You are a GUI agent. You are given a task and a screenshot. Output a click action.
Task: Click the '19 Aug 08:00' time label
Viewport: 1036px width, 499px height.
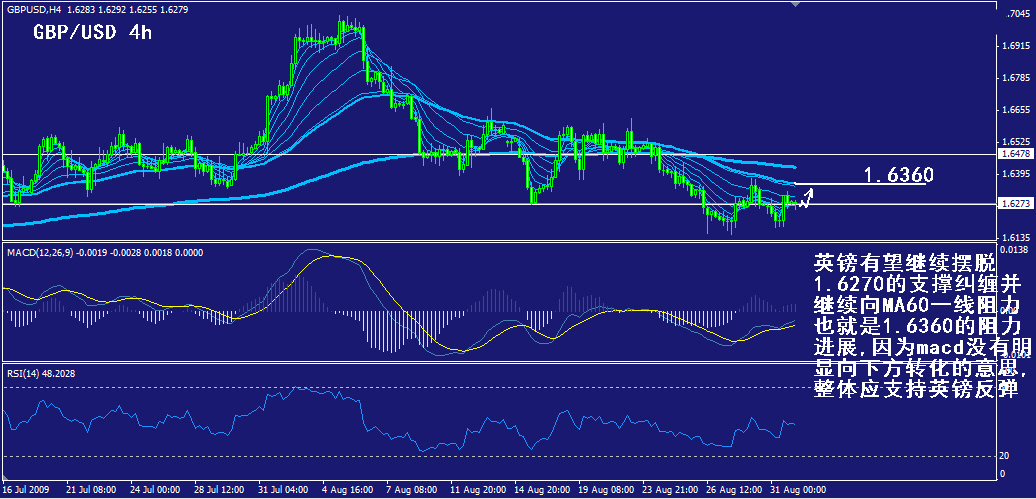point(605,490)
